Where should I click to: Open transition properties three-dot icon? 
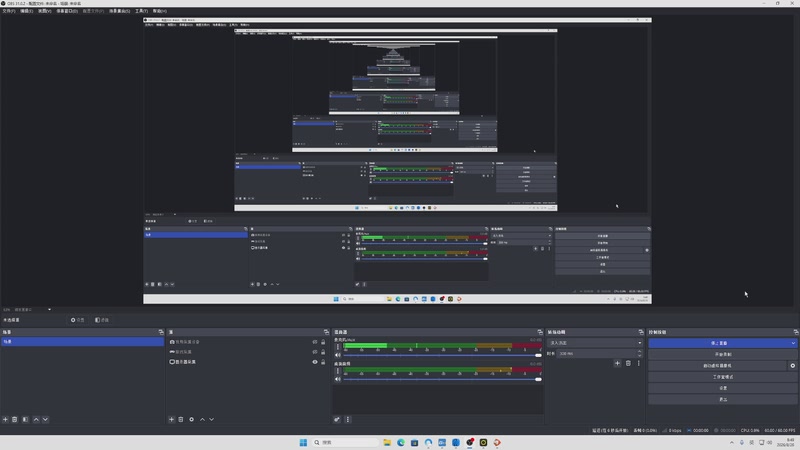click(638, 363)
